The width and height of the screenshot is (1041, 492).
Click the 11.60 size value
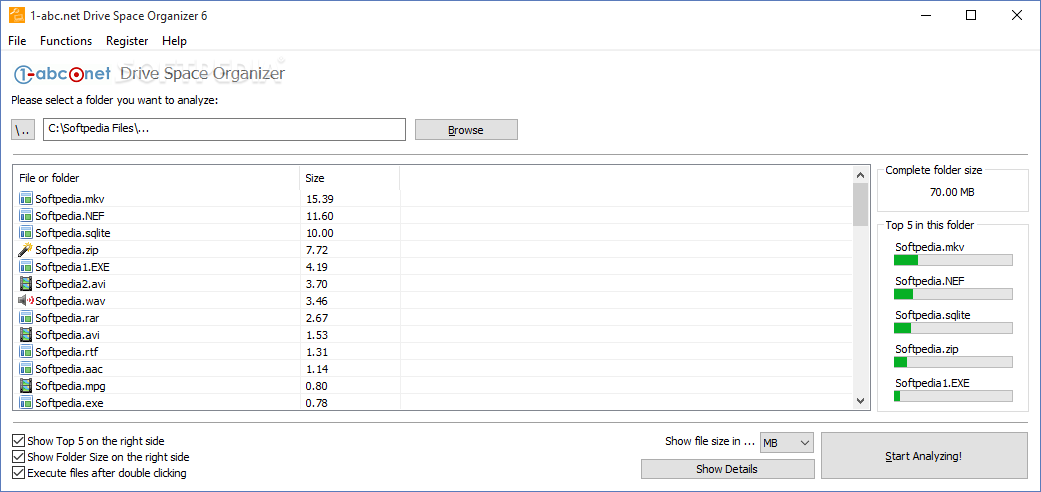[320, 216]
